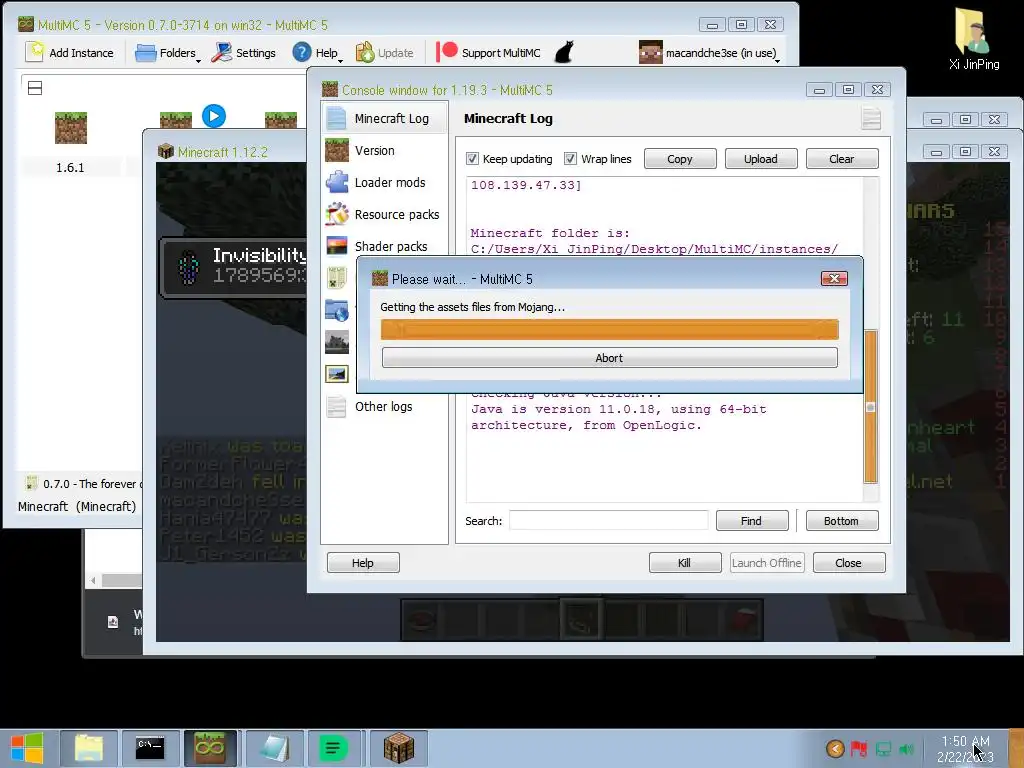Expand the Help dropdown menu
Screen dimensions: 1024x768
pos(317,53)
